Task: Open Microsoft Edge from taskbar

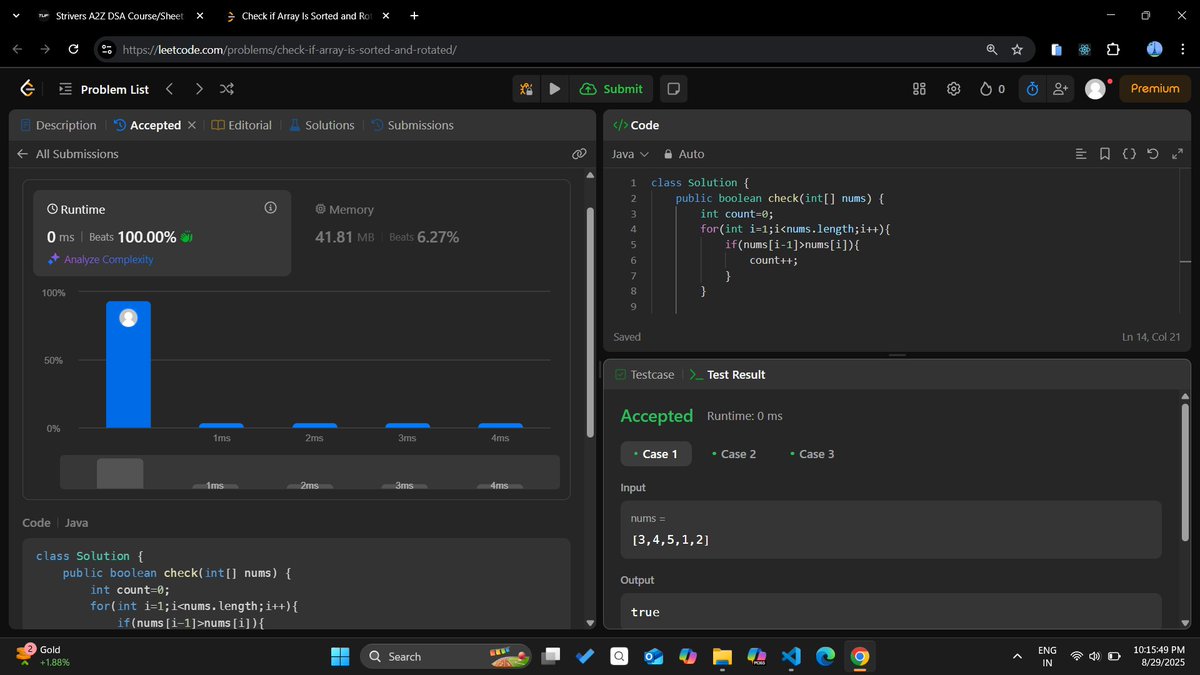Action: 825,656
